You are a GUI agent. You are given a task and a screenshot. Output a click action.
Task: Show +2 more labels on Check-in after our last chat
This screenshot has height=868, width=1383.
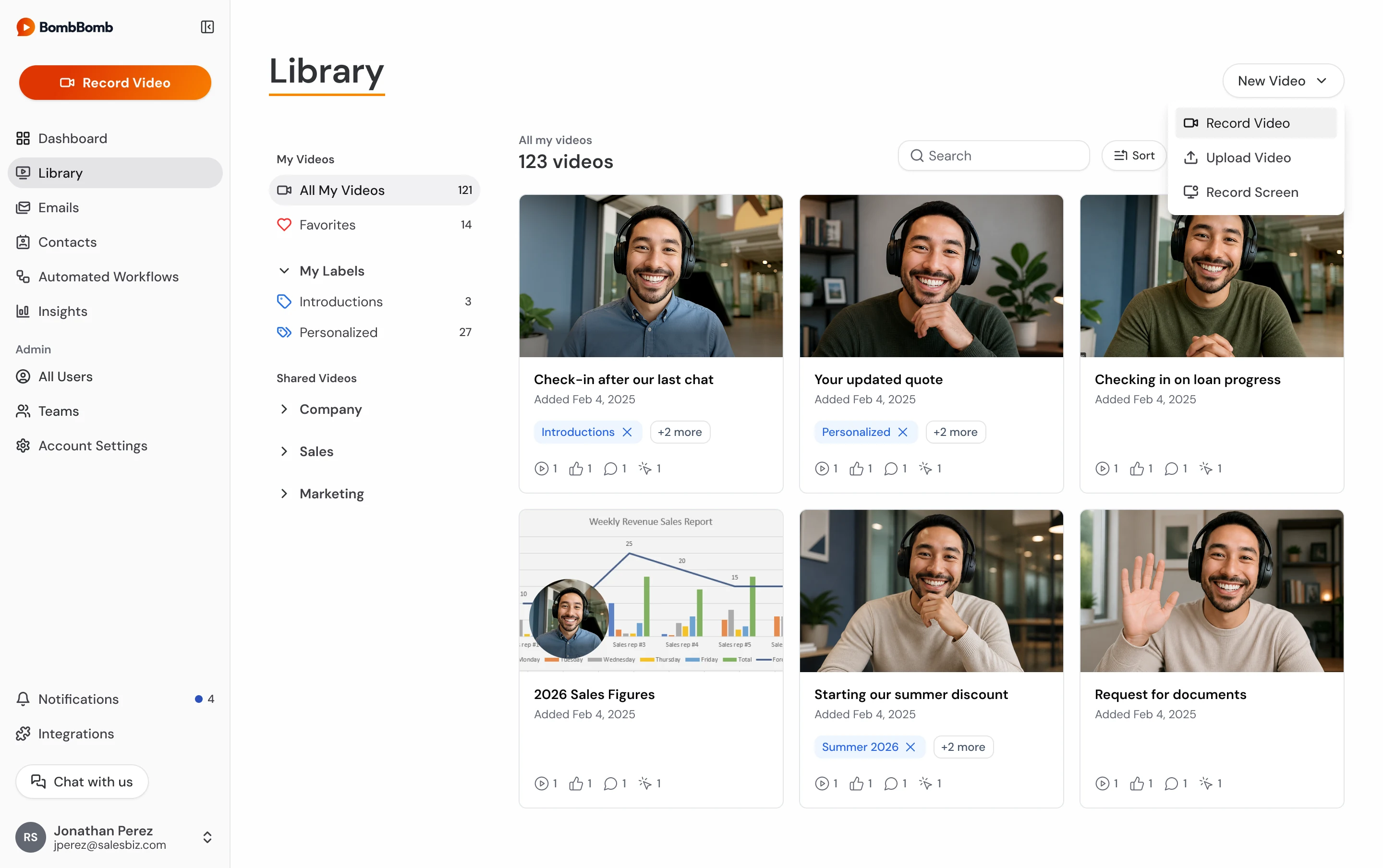(x=679, y=432)
